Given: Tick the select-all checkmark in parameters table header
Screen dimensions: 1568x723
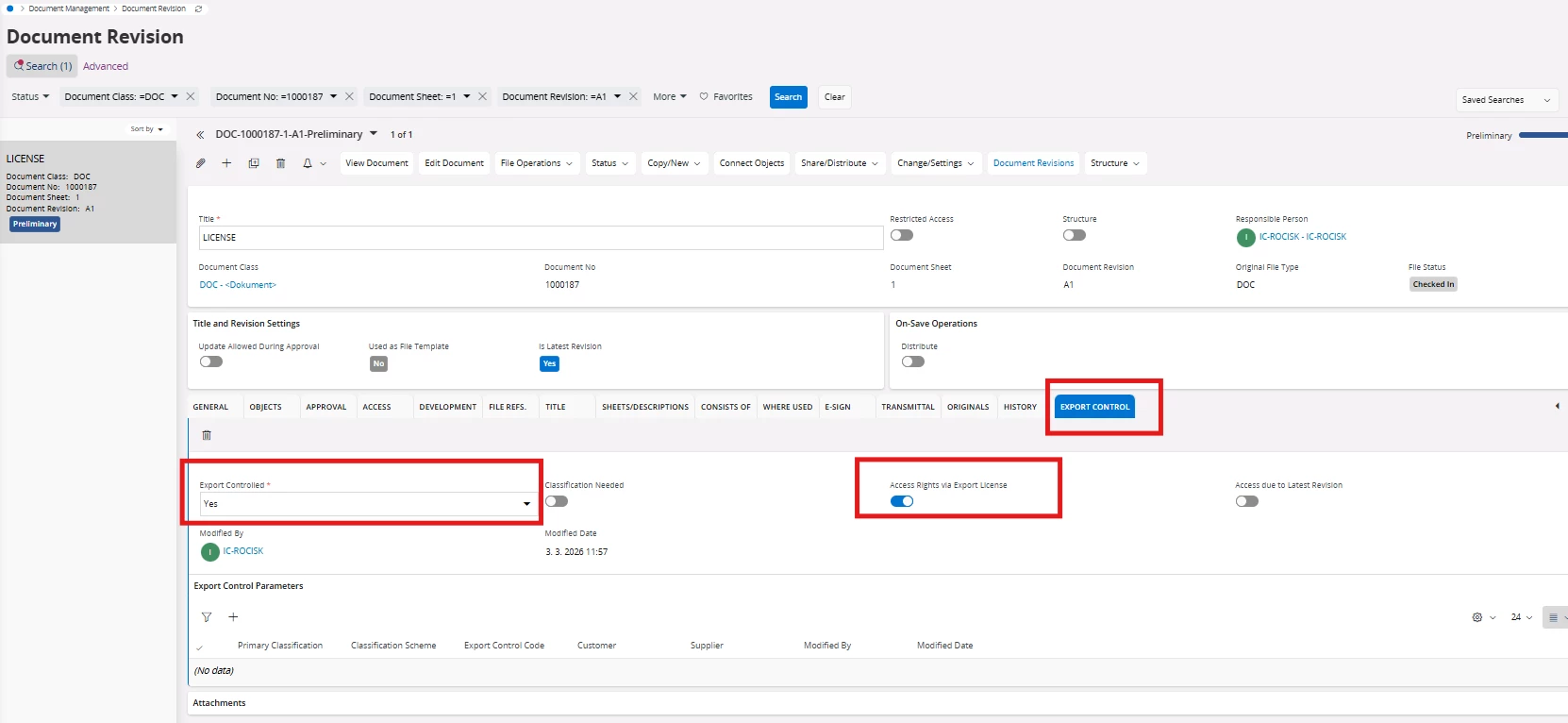Looking at the screenshot, I should [200, 647].
